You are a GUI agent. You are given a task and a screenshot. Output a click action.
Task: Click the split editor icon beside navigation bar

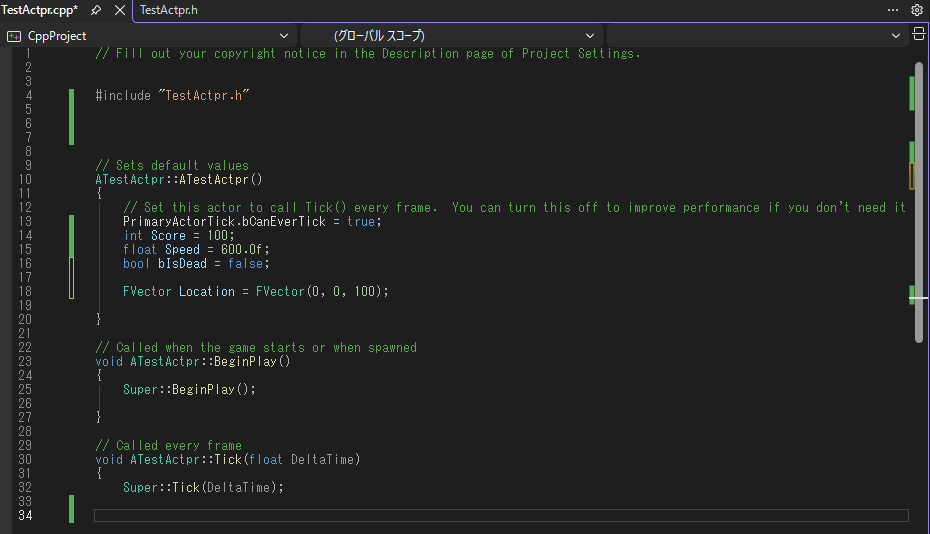click(x=919, y=35)
